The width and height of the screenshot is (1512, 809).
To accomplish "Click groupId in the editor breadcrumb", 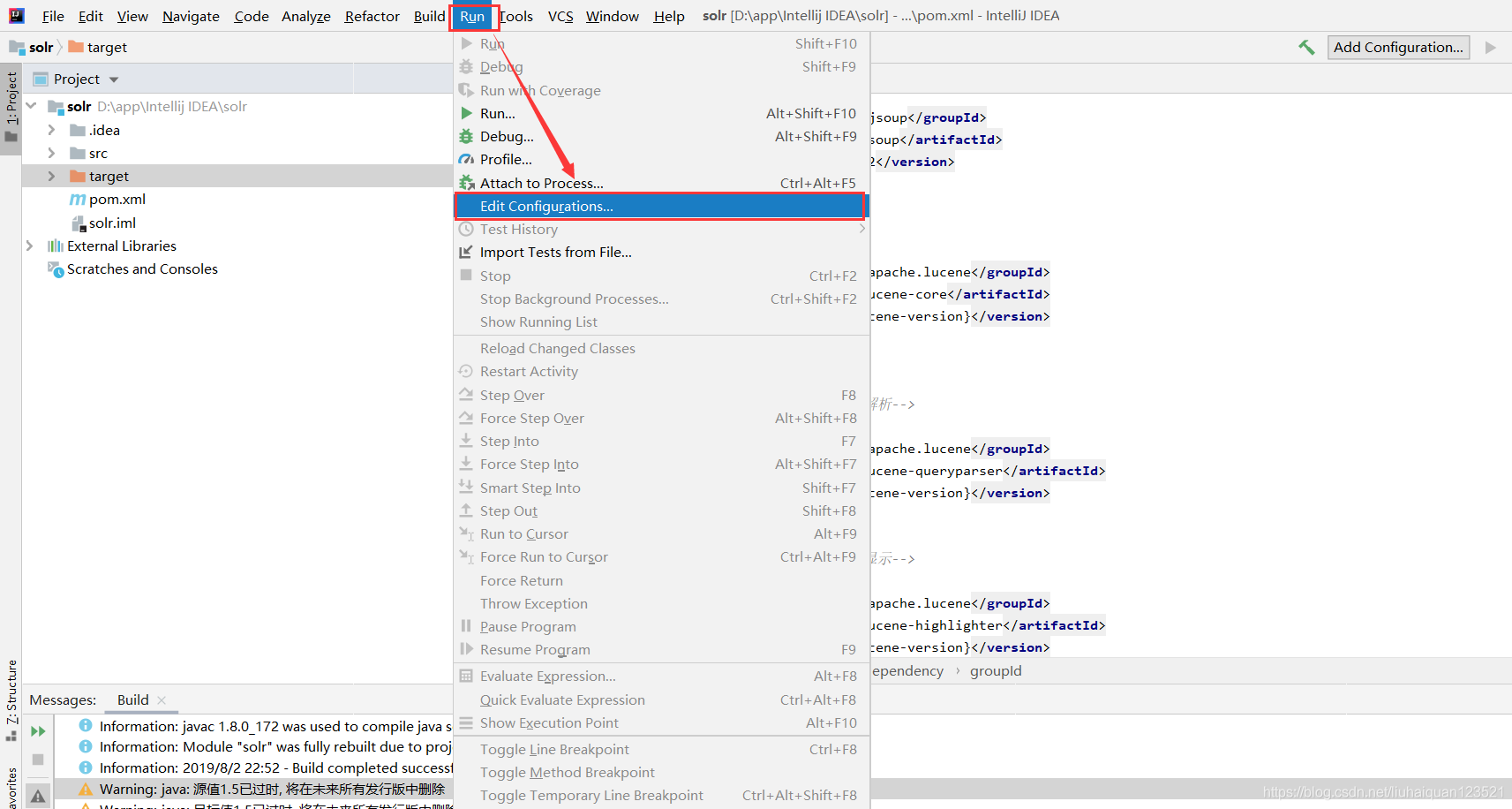I will (996, 670).
